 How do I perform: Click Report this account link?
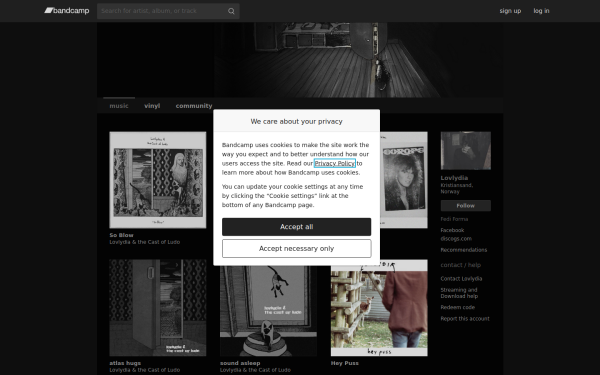(x=465, y=318)
